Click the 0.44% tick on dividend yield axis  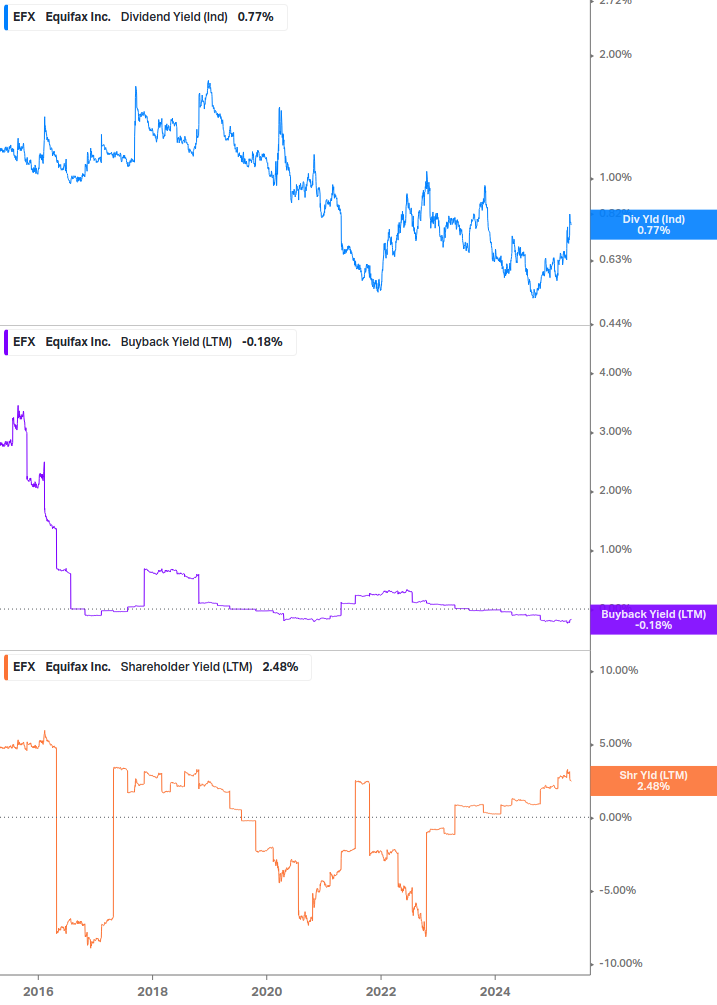point(615,324)
